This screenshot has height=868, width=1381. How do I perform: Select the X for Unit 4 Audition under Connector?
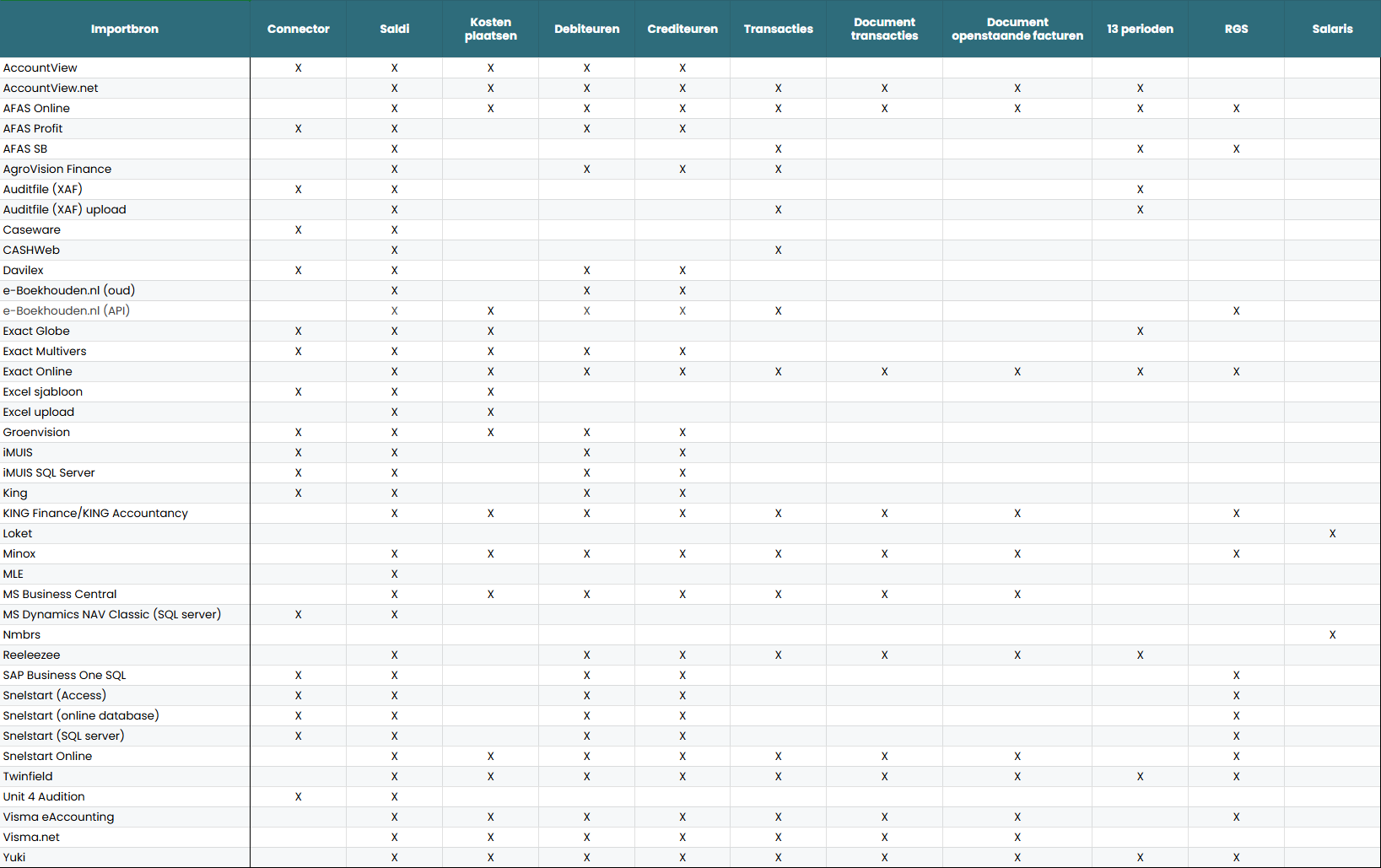coord(298,797)
